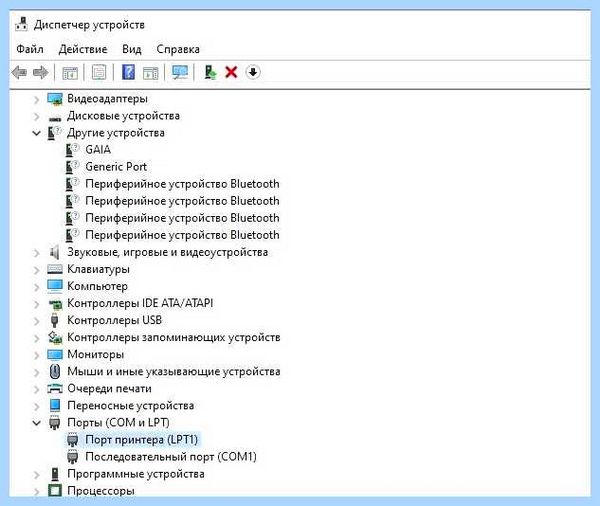
Task: Expand the Клавиатуры node
Action: 37,270
